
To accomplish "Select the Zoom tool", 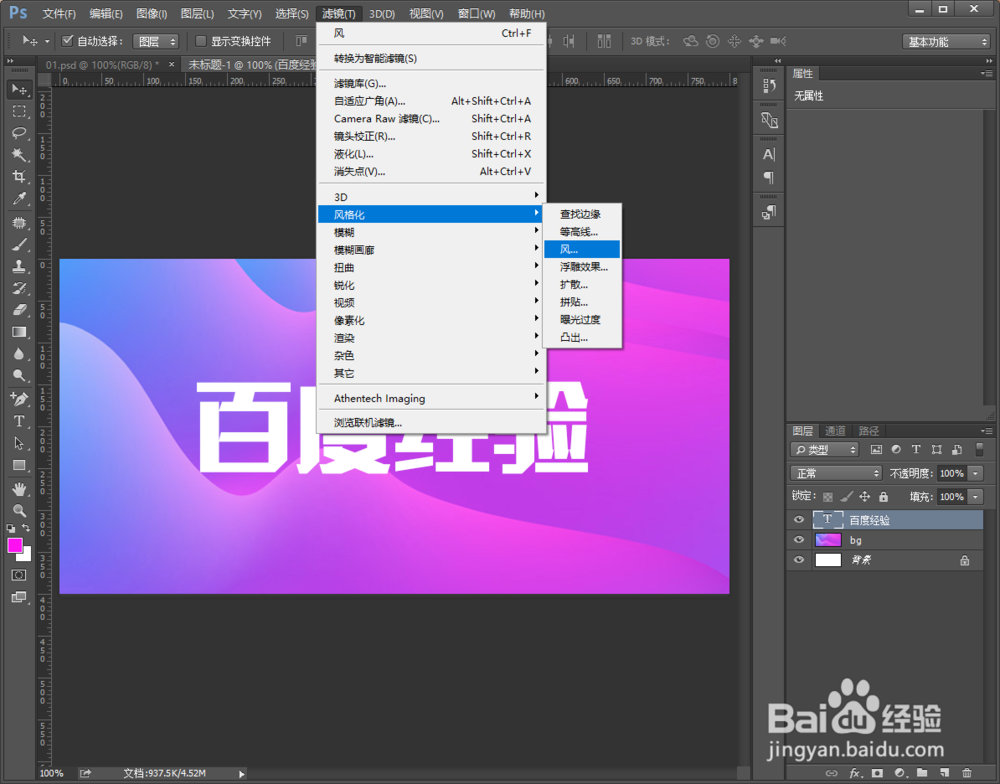I will tap(19, 510).
